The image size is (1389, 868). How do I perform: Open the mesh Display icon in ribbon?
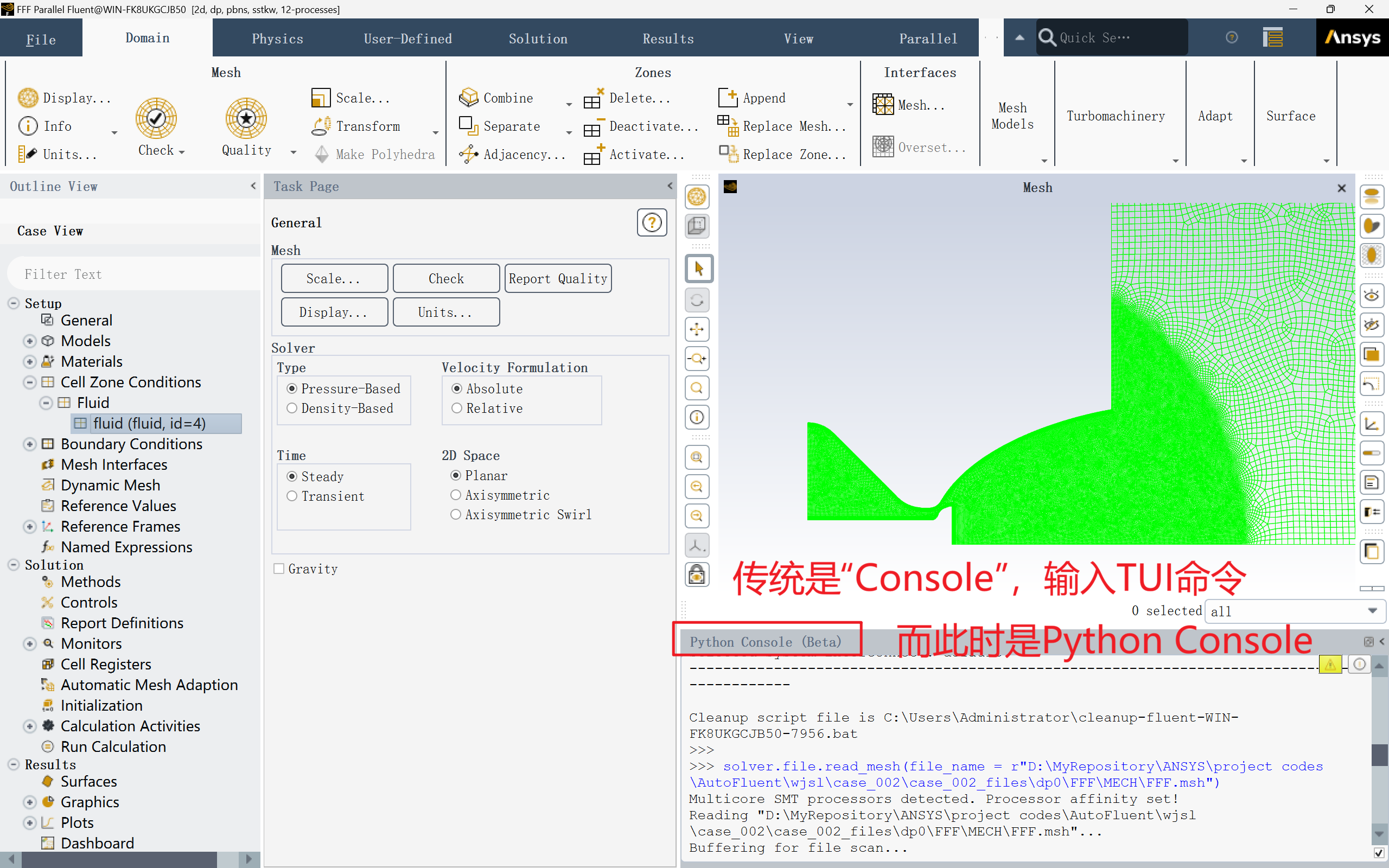(28, 98)
